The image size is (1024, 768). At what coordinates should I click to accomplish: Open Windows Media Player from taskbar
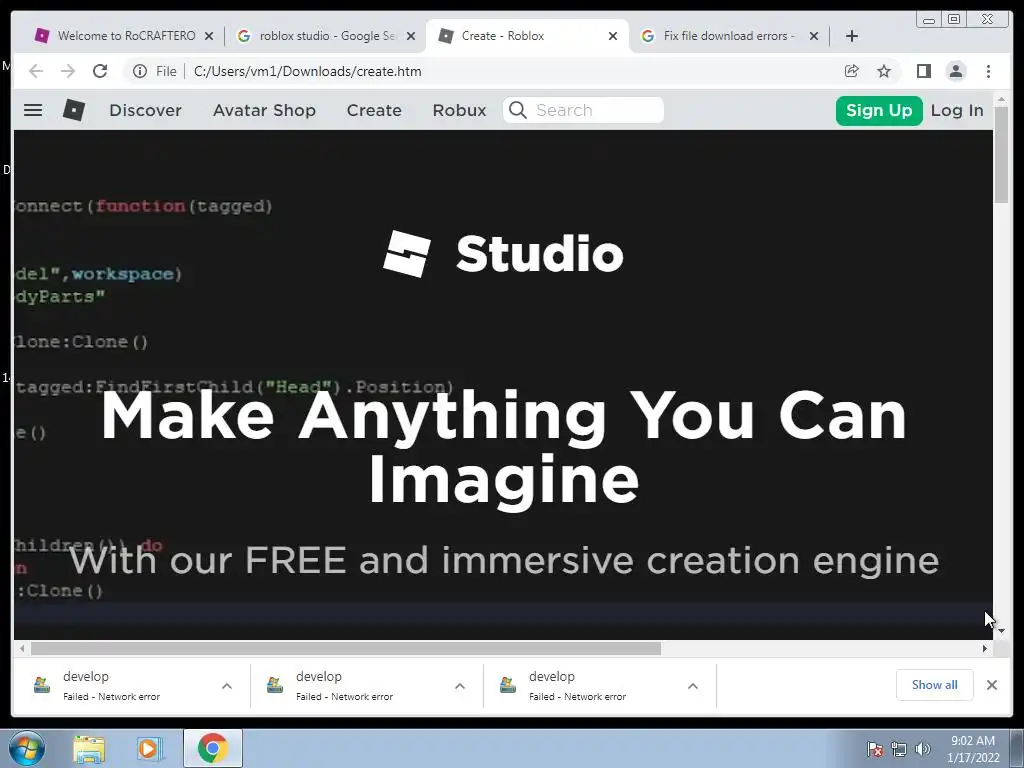(x=150, y=748)
